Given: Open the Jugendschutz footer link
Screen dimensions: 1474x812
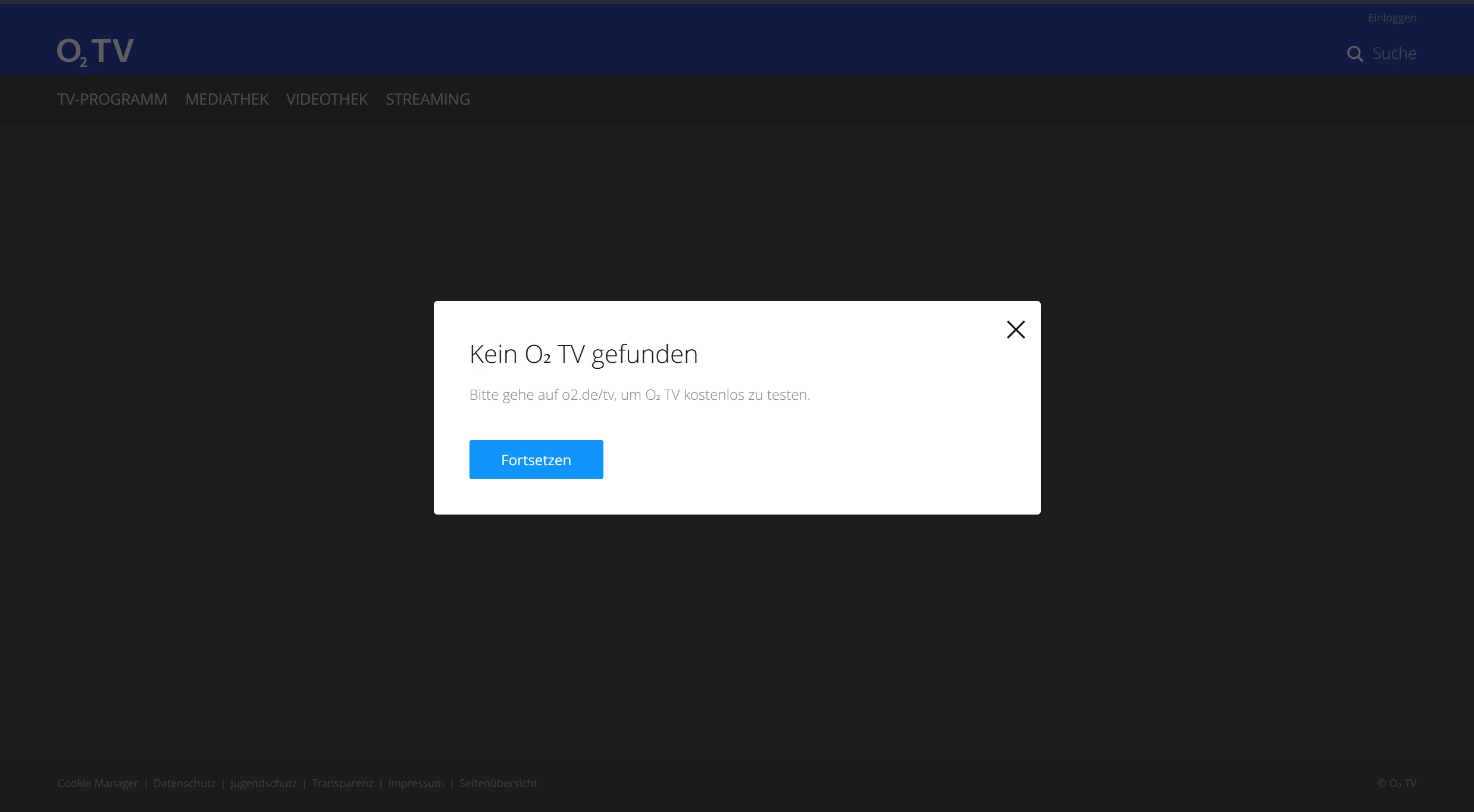Looking at the screenshot, I should click(263, 783).
